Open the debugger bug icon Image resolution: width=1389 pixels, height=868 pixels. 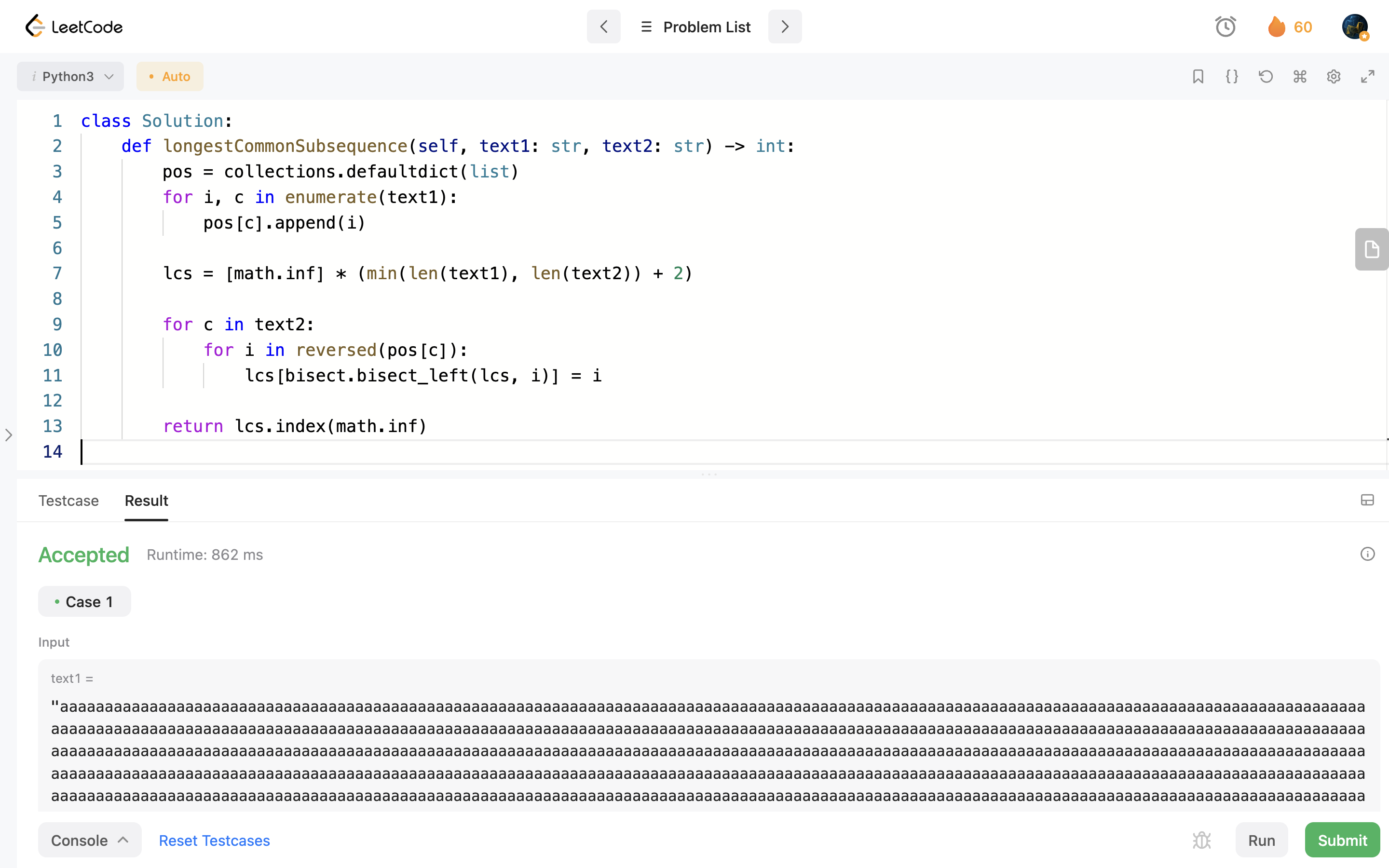[1201, 840]
